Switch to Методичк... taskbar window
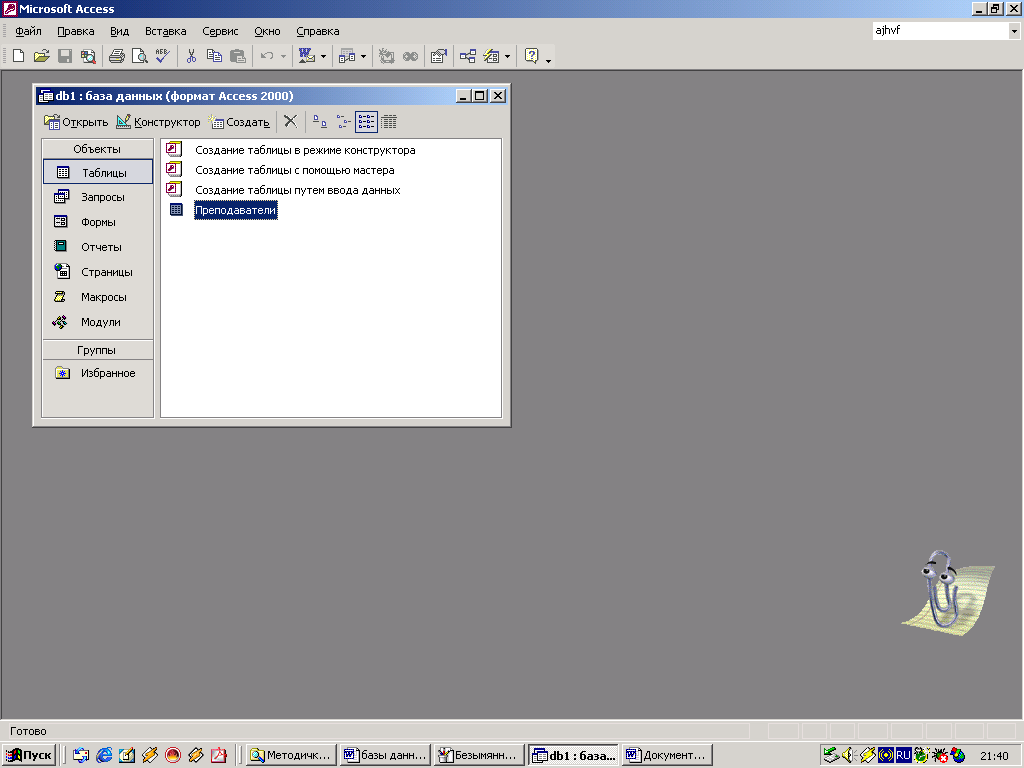 tap(291, 755)
